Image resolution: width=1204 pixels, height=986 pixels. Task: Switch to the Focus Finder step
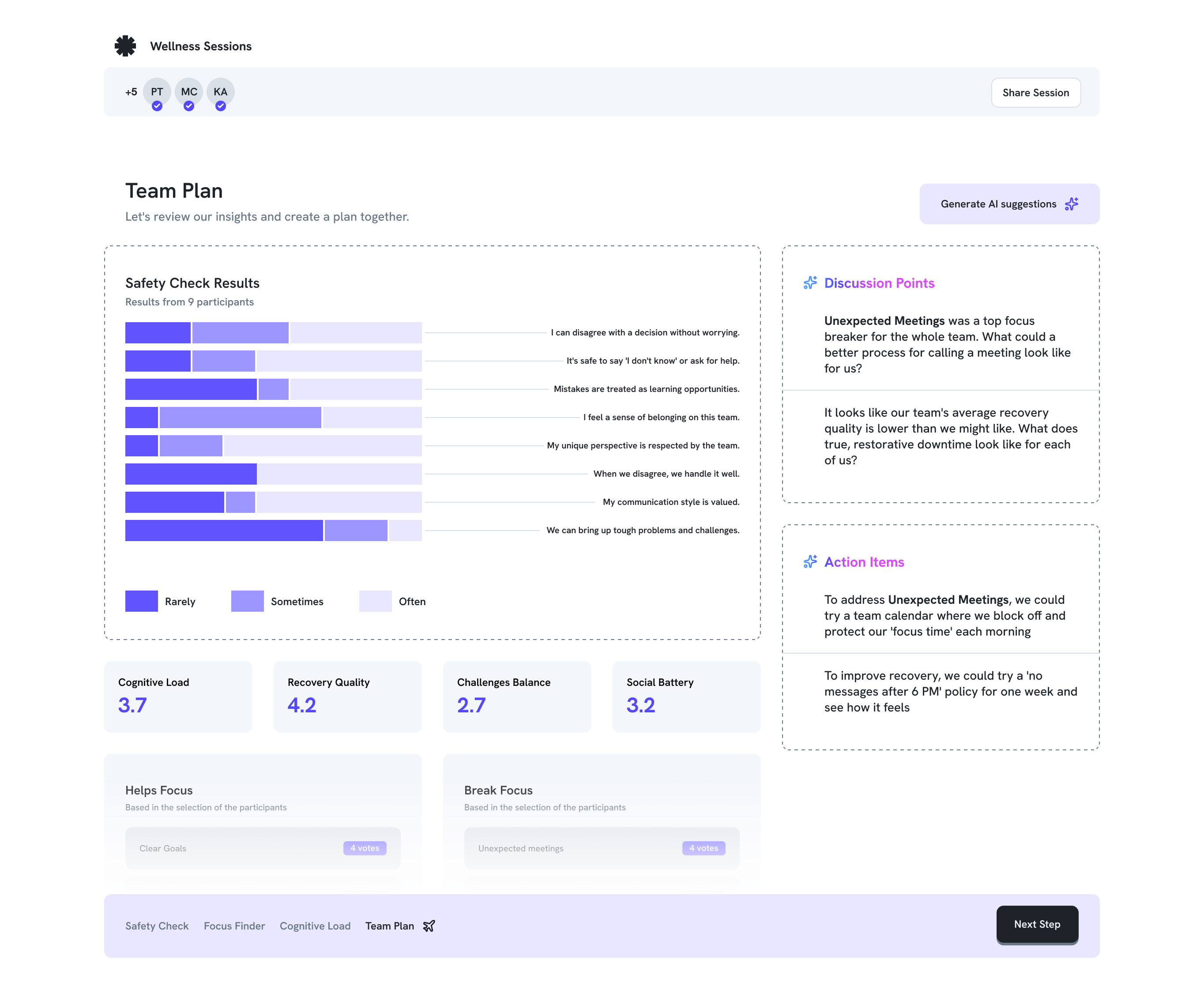point(234,926)
